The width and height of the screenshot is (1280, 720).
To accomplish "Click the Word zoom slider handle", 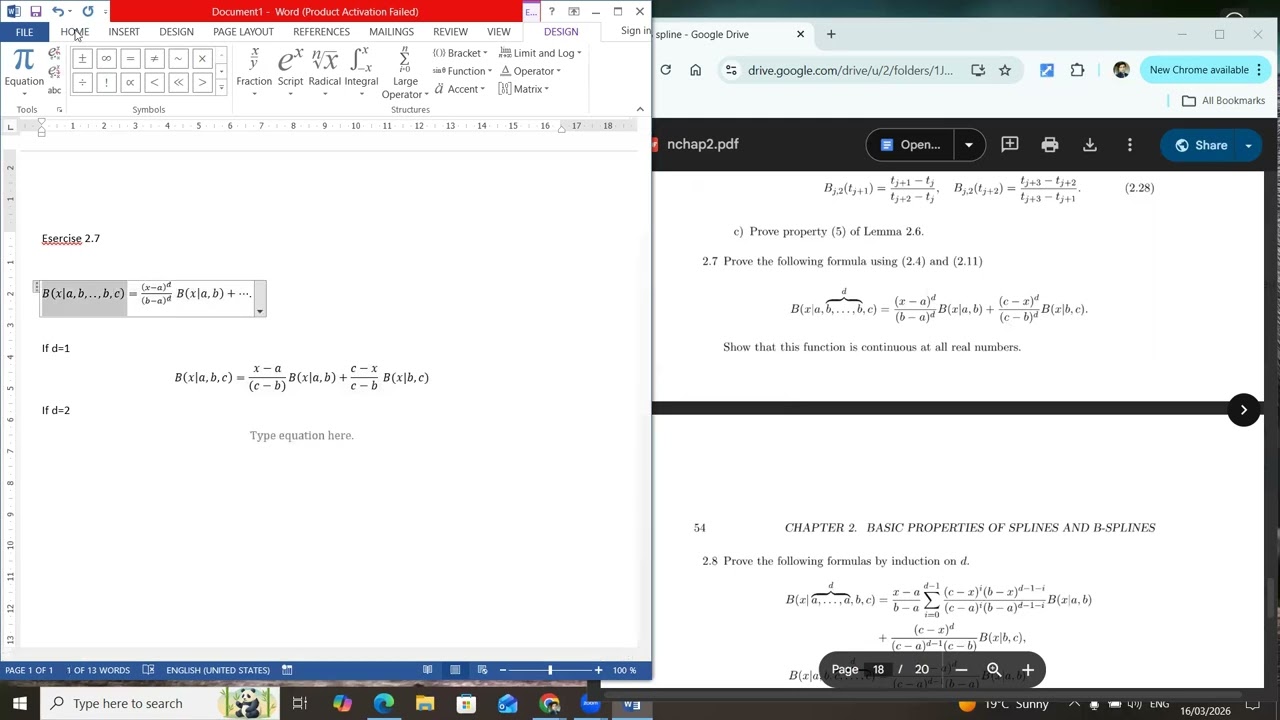I will point(549,670).
